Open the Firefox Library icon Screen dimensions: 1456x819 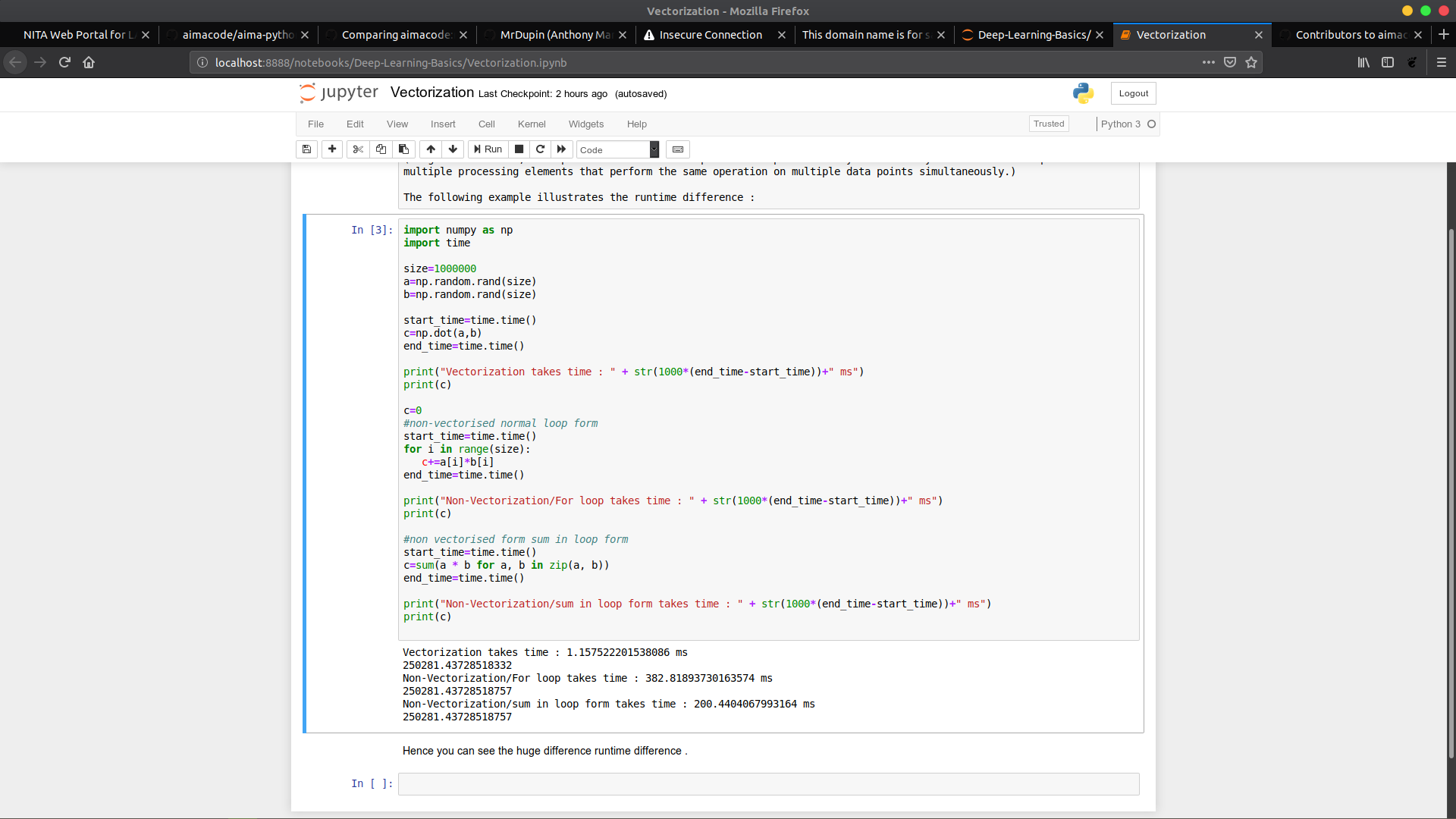(1363, 62)
